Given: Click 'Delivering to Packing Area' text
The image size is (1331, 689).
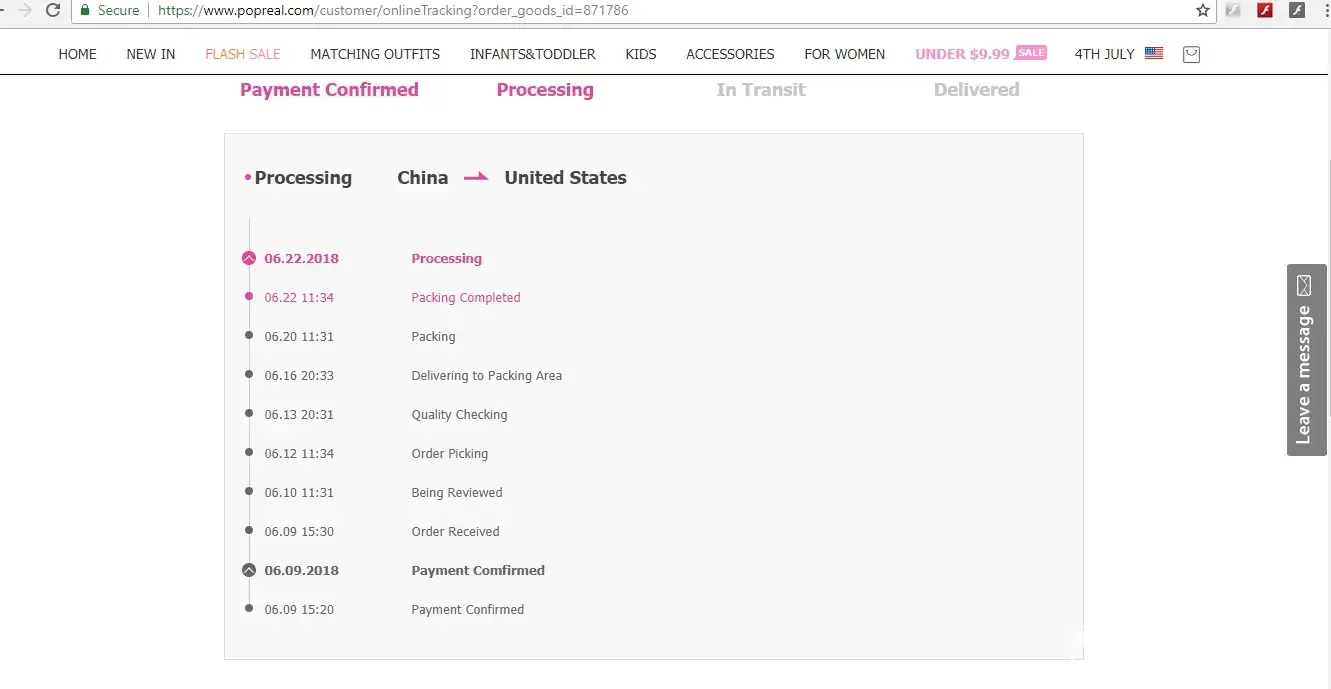Looking at the screenshot, I should [487, 375].
